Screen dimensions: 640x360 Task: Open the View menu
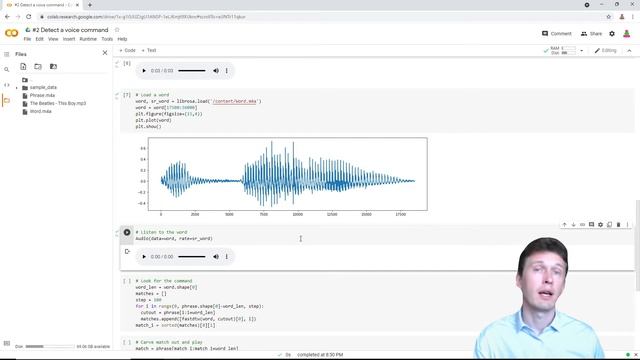click(x=53, y=39)
